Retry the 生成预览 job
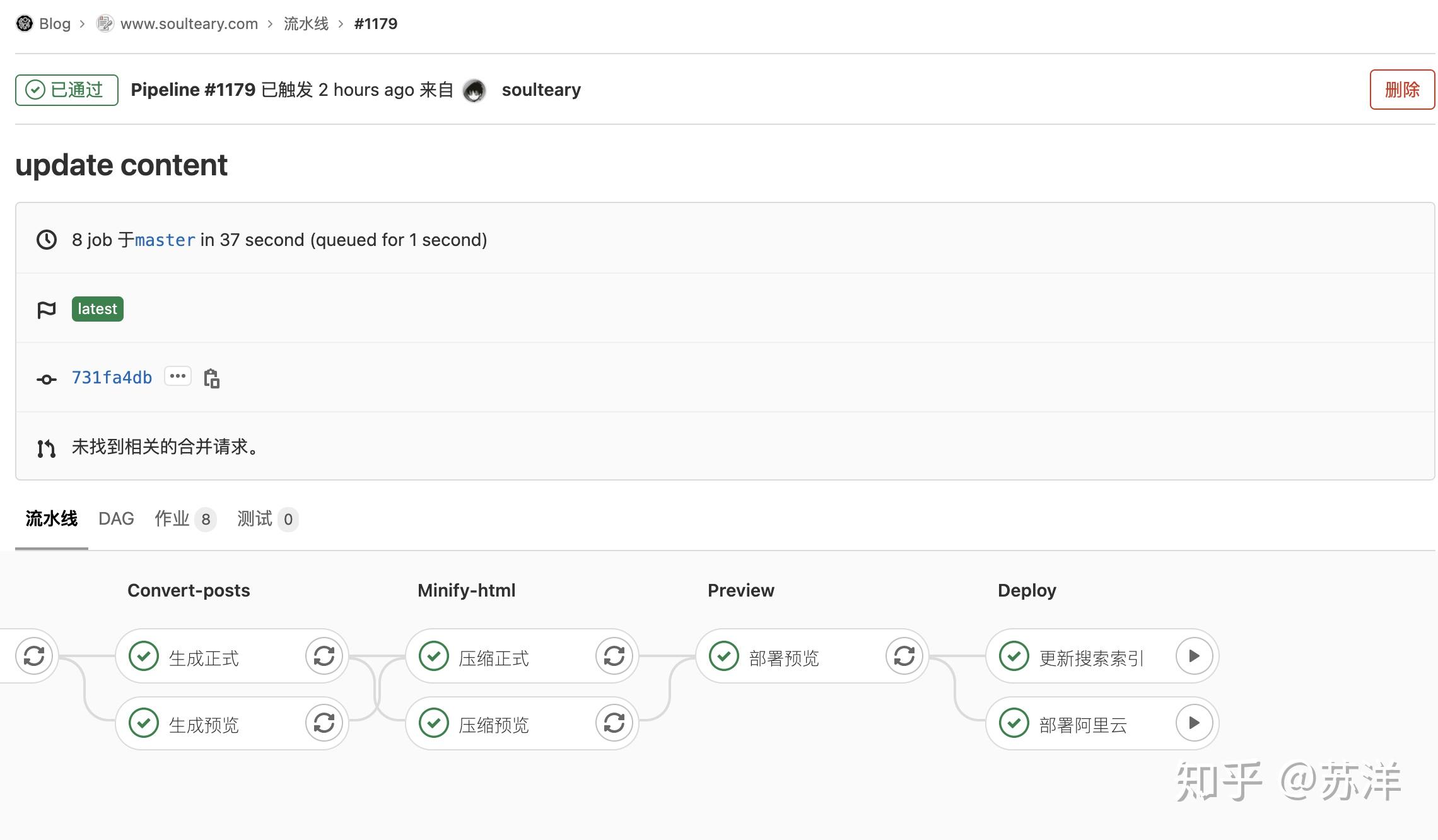 click(x=324, y=723)
